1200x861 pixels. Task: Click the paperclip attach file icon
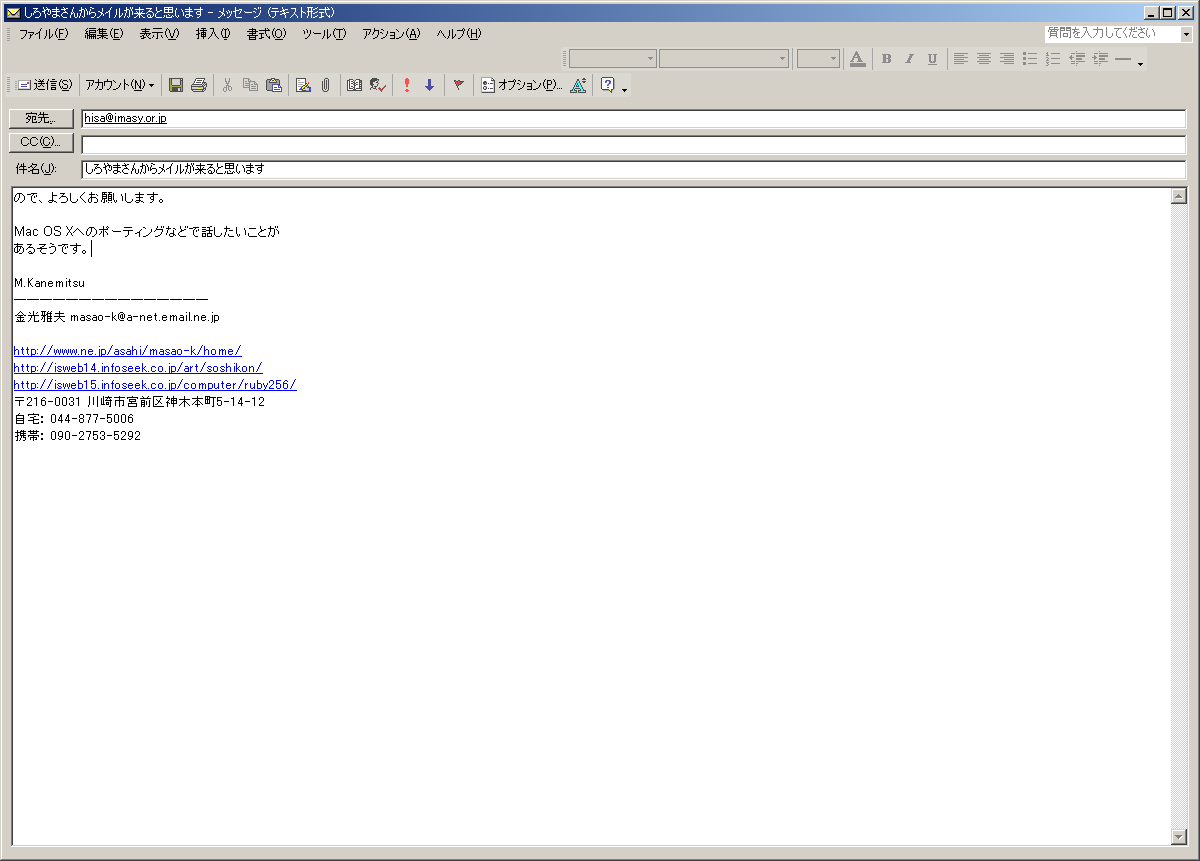coord(325,85)
